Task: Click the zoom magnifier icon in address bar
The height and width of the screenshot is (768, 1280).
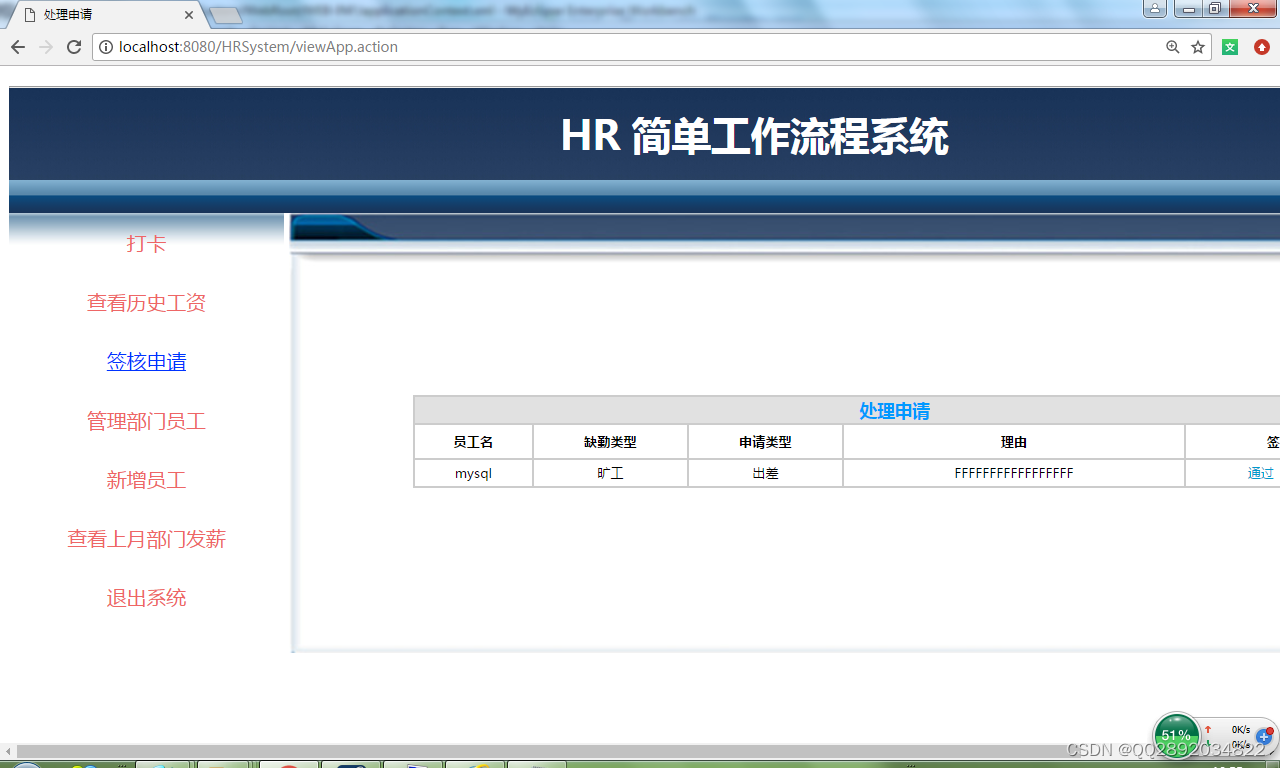Action: (1171, 46)
